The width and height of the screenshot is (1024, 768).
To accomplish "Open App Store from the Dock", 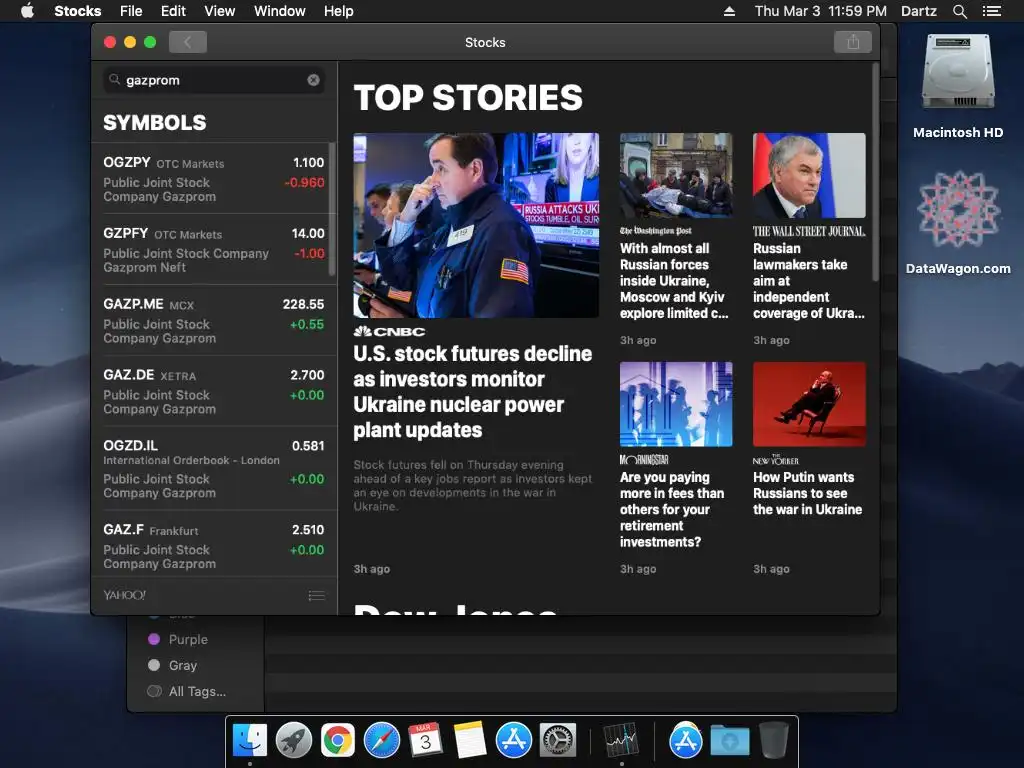I will coord(513,740).
